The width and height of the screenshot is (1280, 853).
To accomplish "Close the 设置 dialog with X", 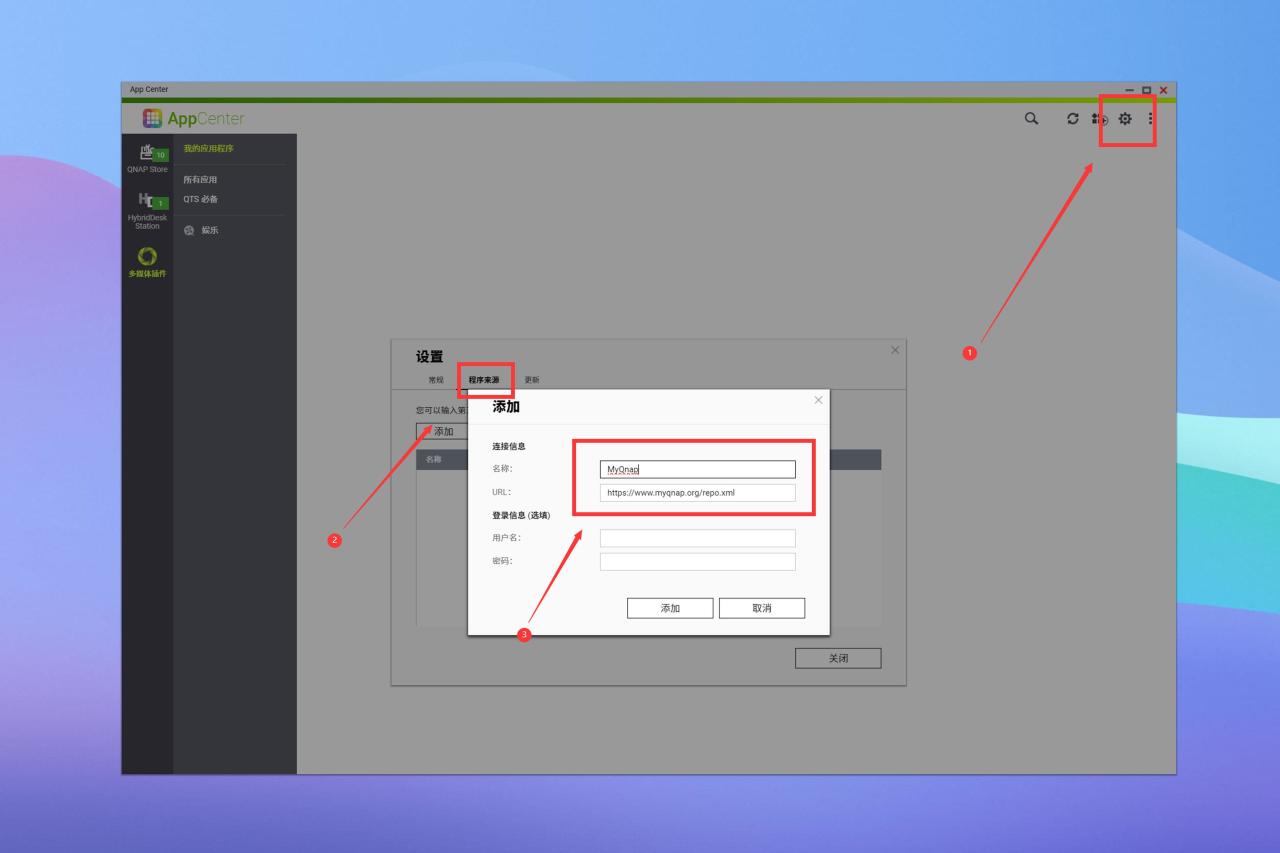I will [895, 350].
